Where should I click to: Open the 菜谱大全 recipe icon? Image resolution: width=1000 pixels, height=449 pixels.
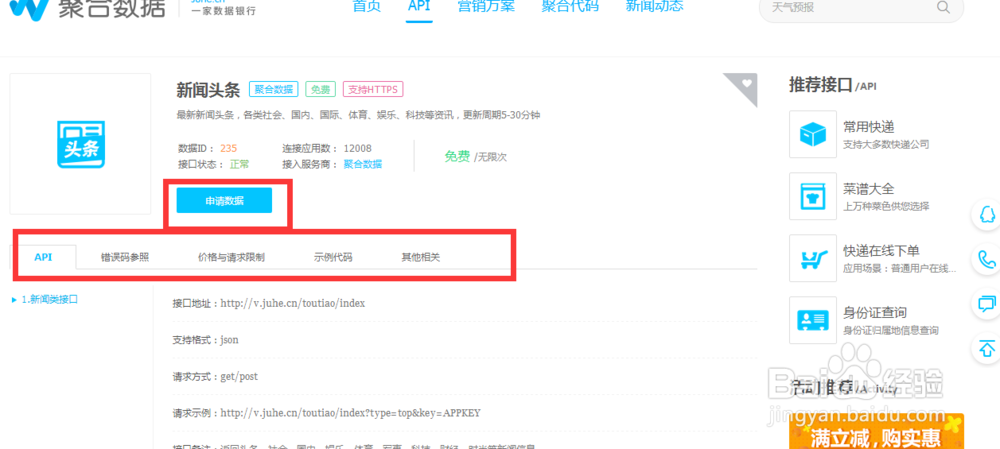(812, 196)
